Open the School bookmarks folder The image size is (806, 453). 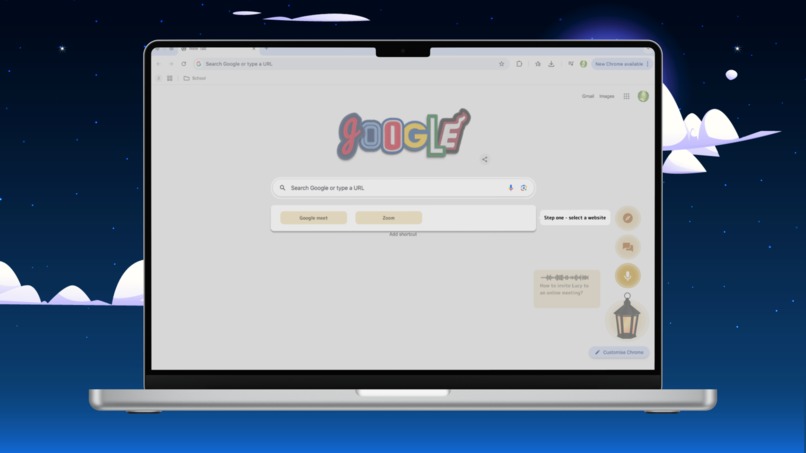[195, 78]
